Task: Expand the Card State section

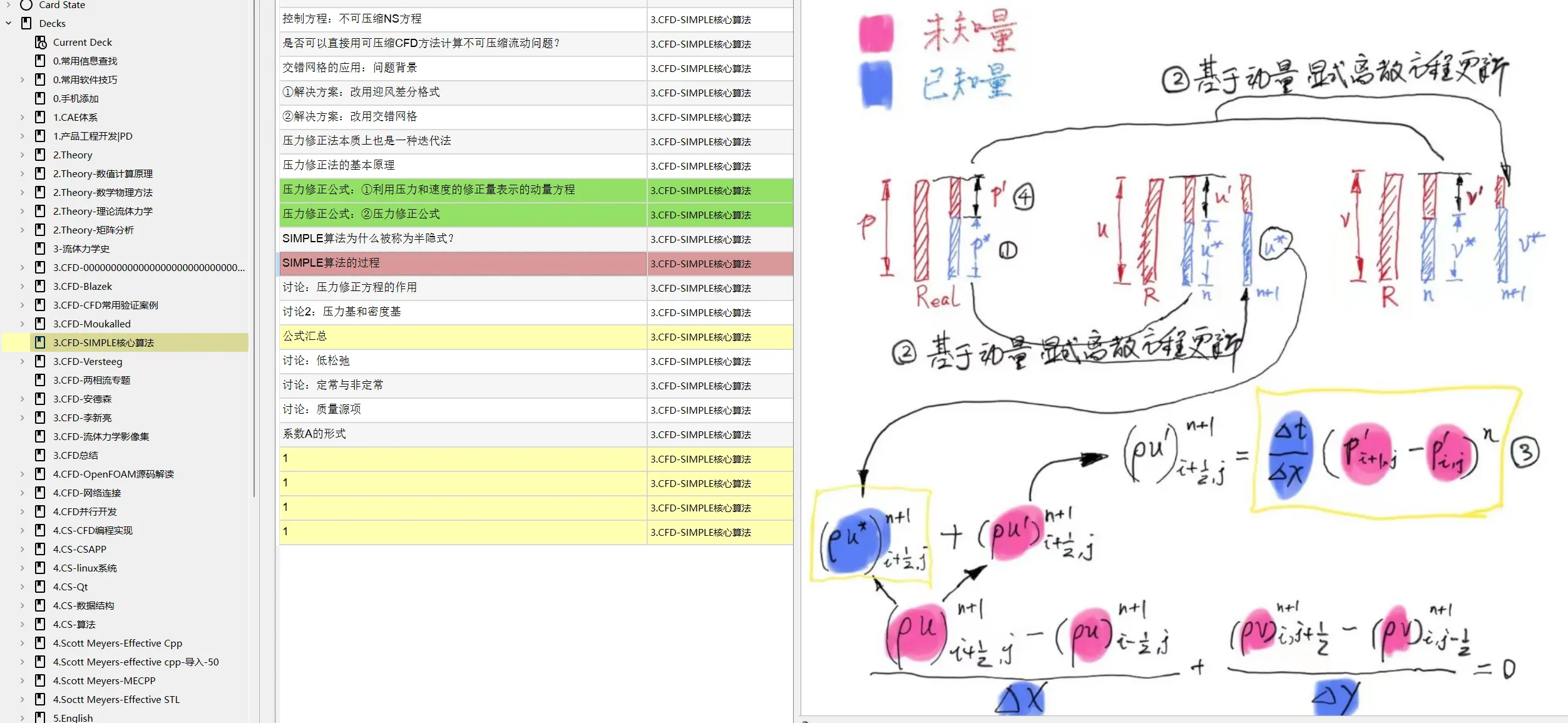Action: tap(9, 5)
